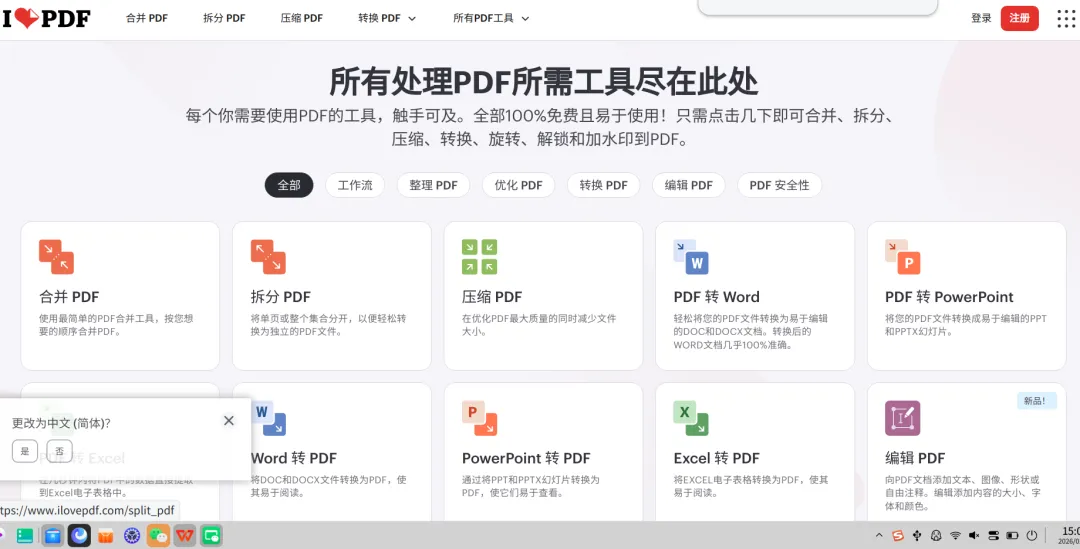Screen dimensions: 1080x549
Task: Close the language change popup
Action: (x=229, y=420)
